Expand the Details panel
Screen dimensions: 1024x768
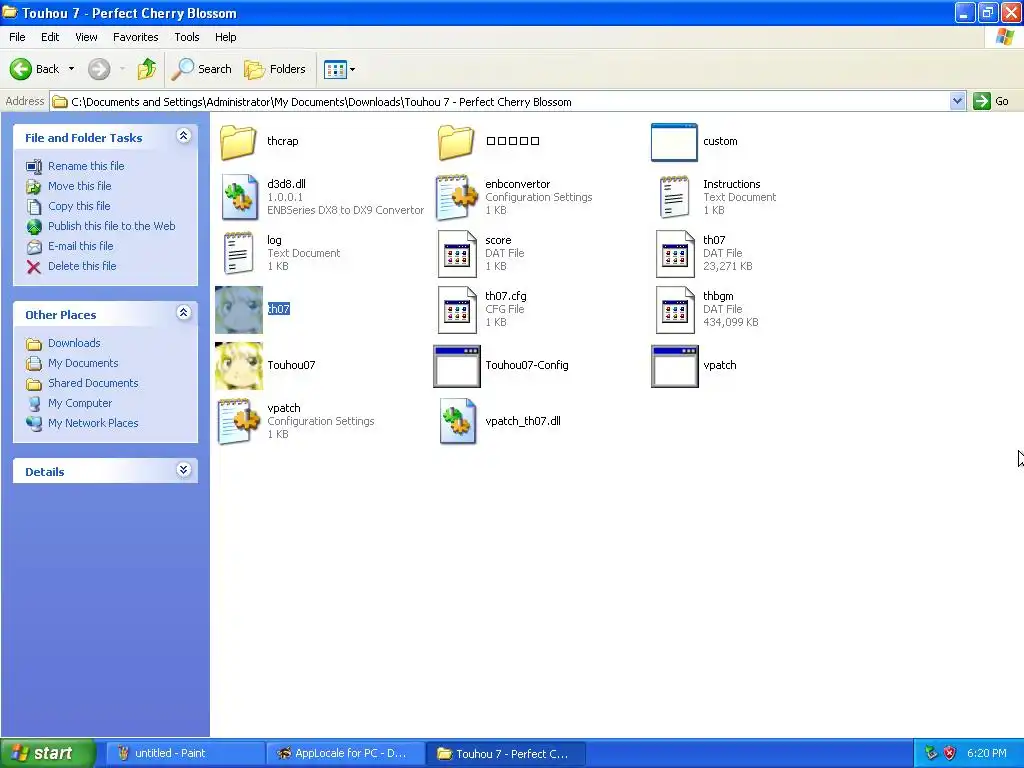[184, 470]
